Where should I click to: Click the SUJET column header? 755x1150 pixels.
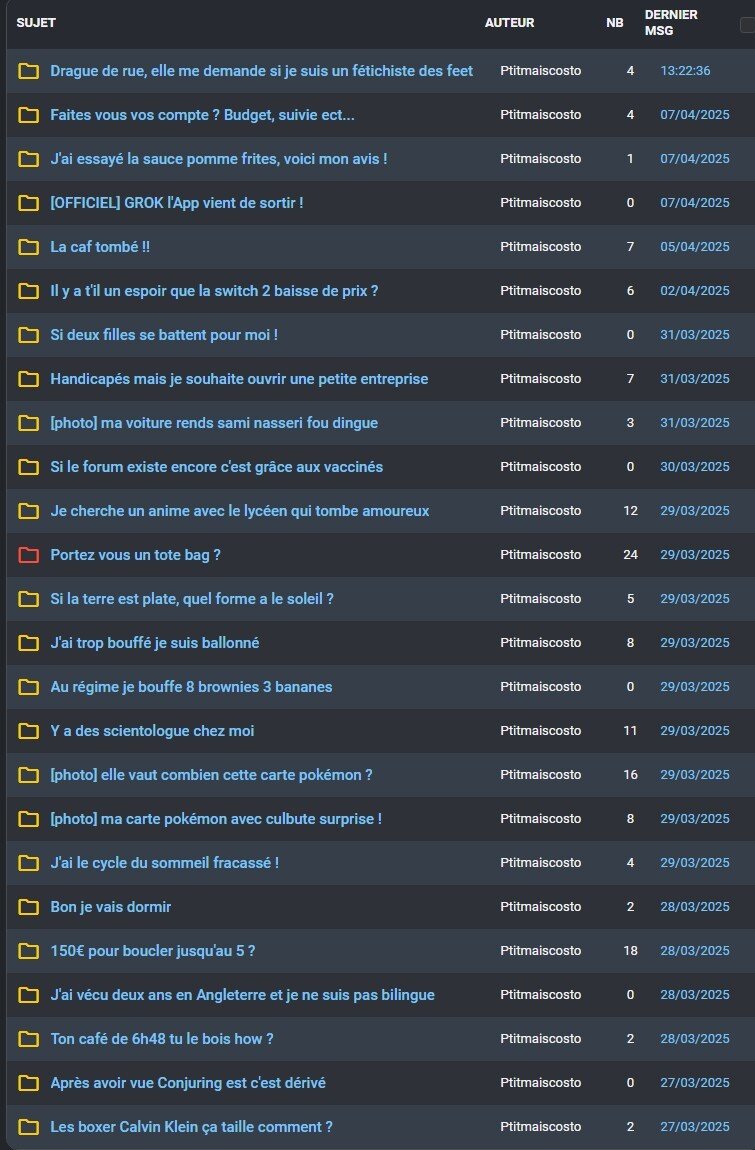36,23
